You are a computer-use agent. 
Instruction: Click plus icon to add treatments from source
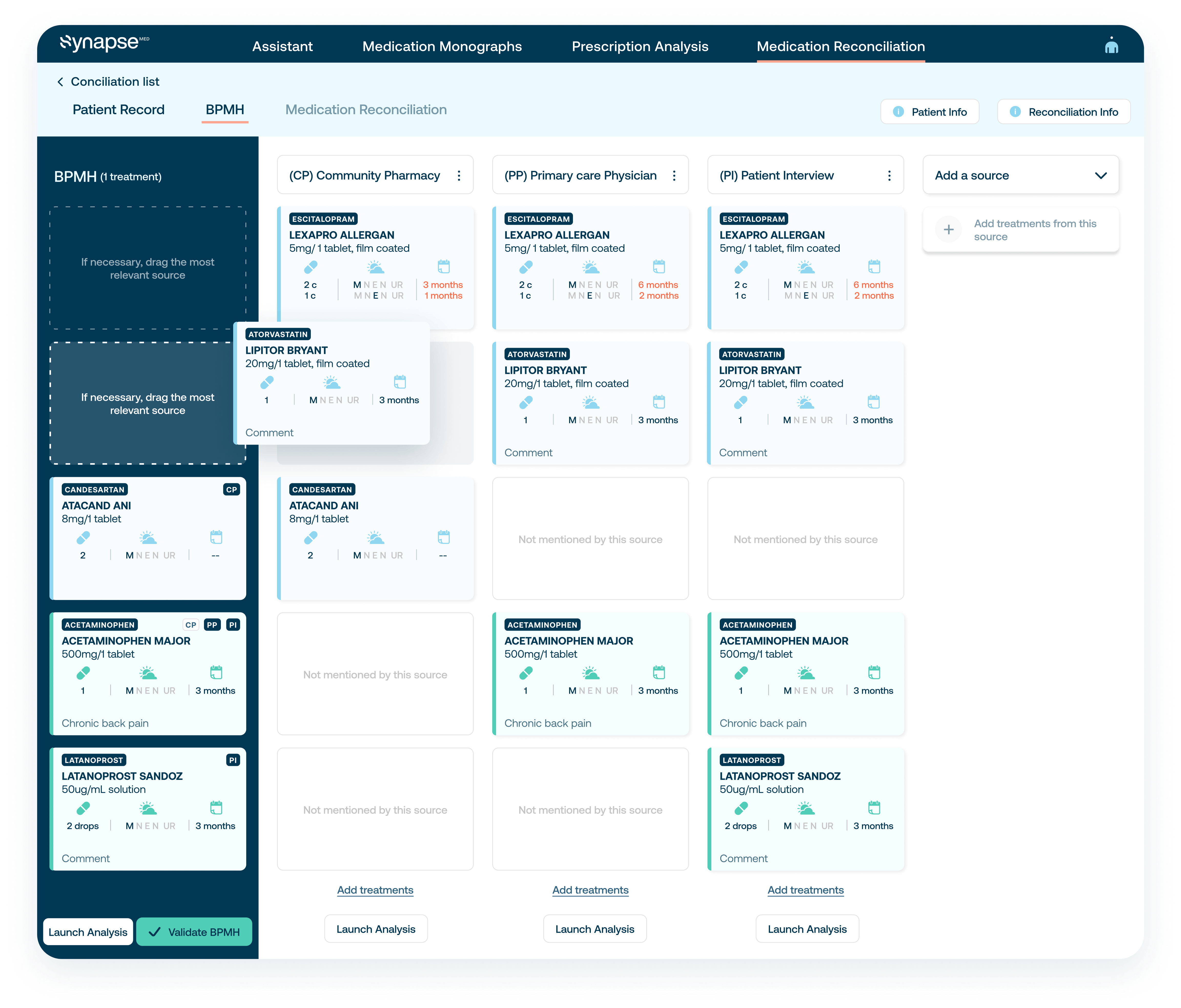coord(948,230)
